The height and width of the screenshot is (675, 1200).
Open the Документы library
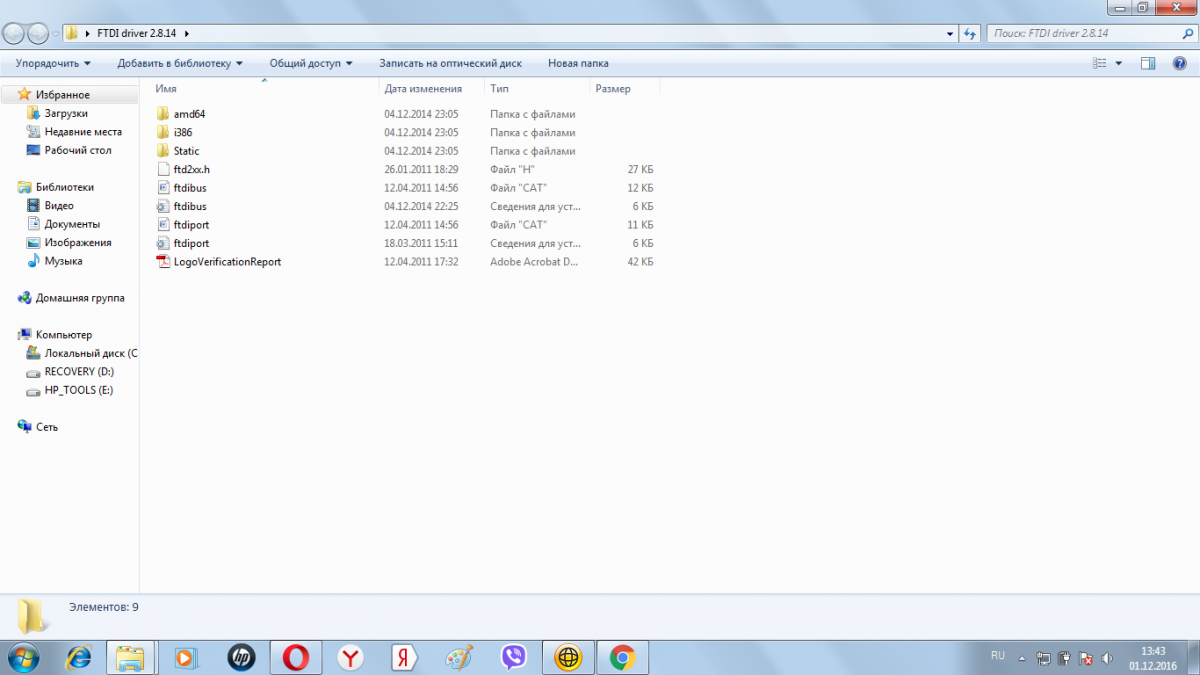coord(72,224)
